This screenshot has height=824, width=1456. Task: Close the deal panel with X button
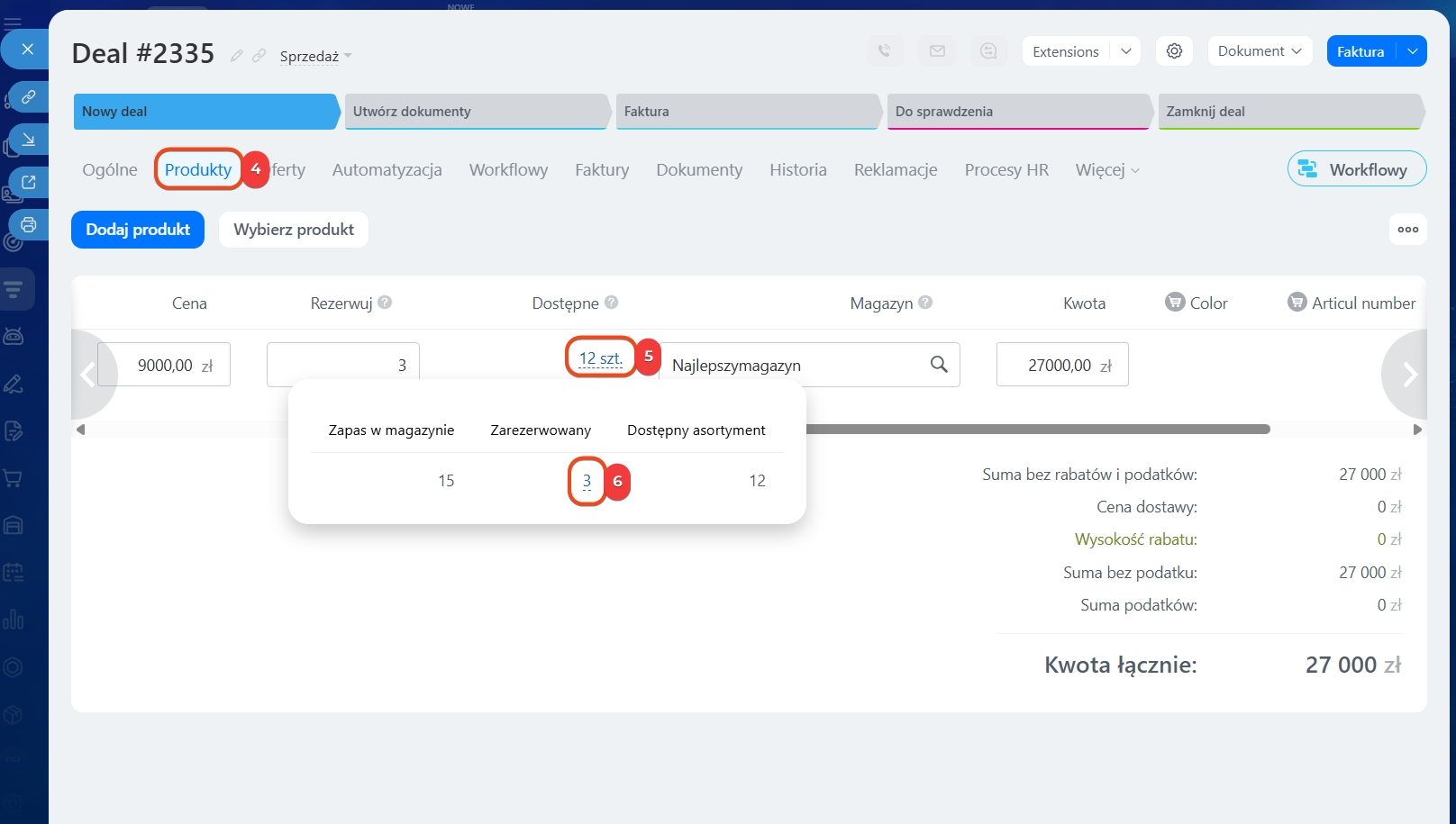coord(27,50)
